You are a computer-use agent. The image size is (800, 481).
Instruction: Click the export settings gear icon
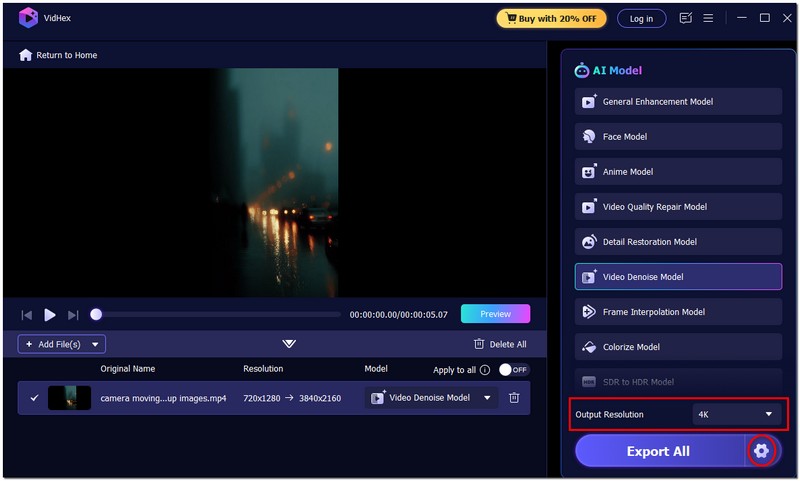(x=762, y=451)
